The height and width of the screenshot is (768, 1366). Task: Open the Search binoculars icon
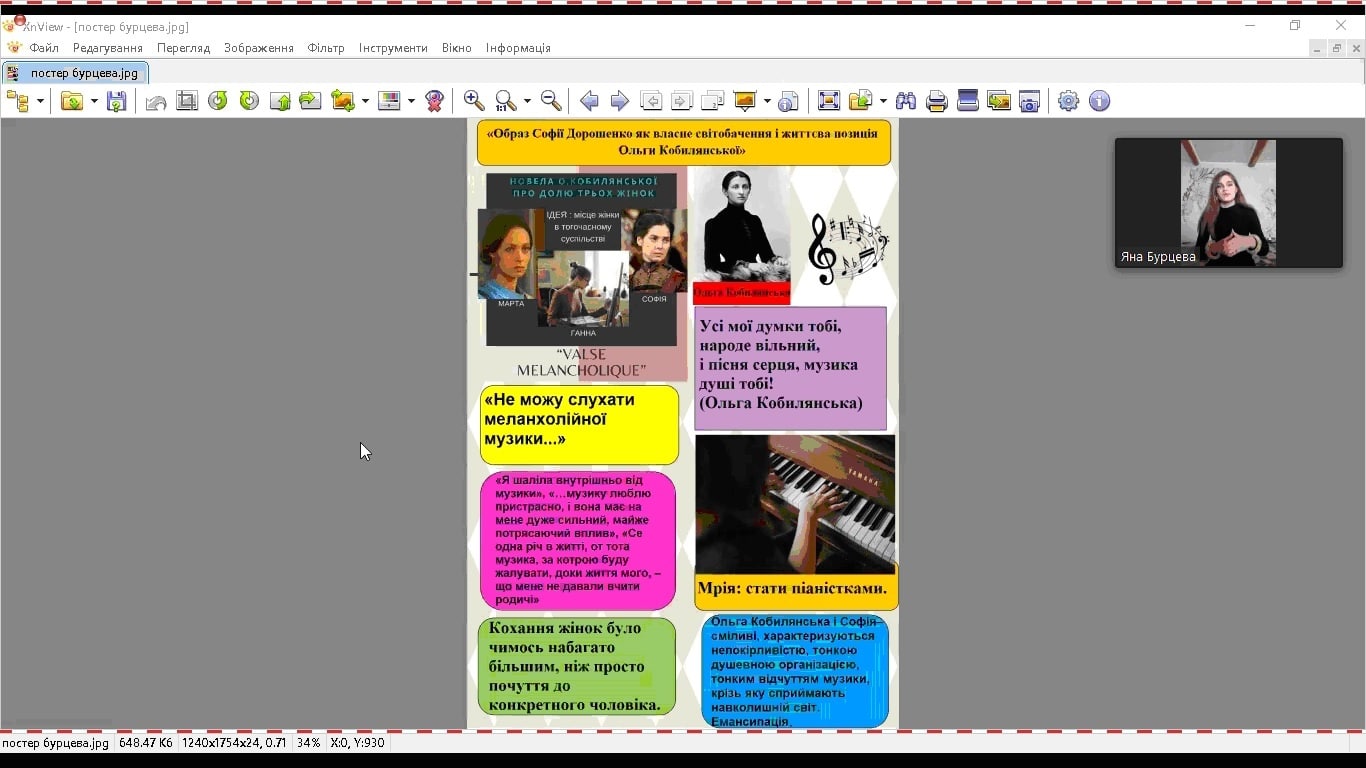906,101
